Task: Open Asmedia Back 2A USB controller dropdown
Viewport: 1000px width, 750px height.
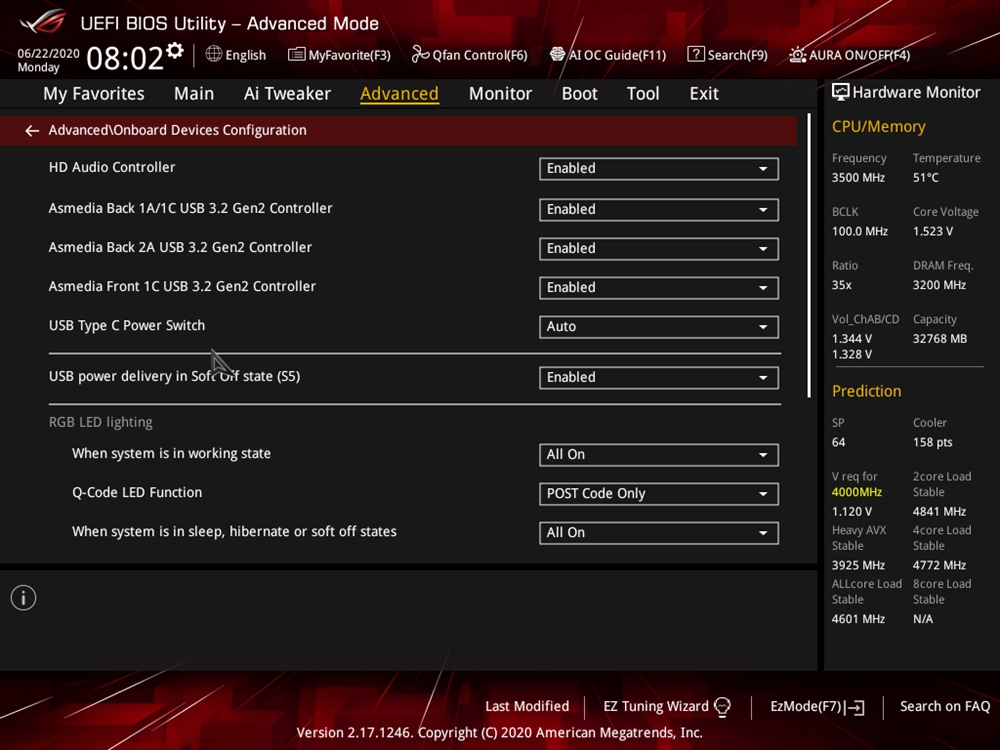Action: click(659, 249)
